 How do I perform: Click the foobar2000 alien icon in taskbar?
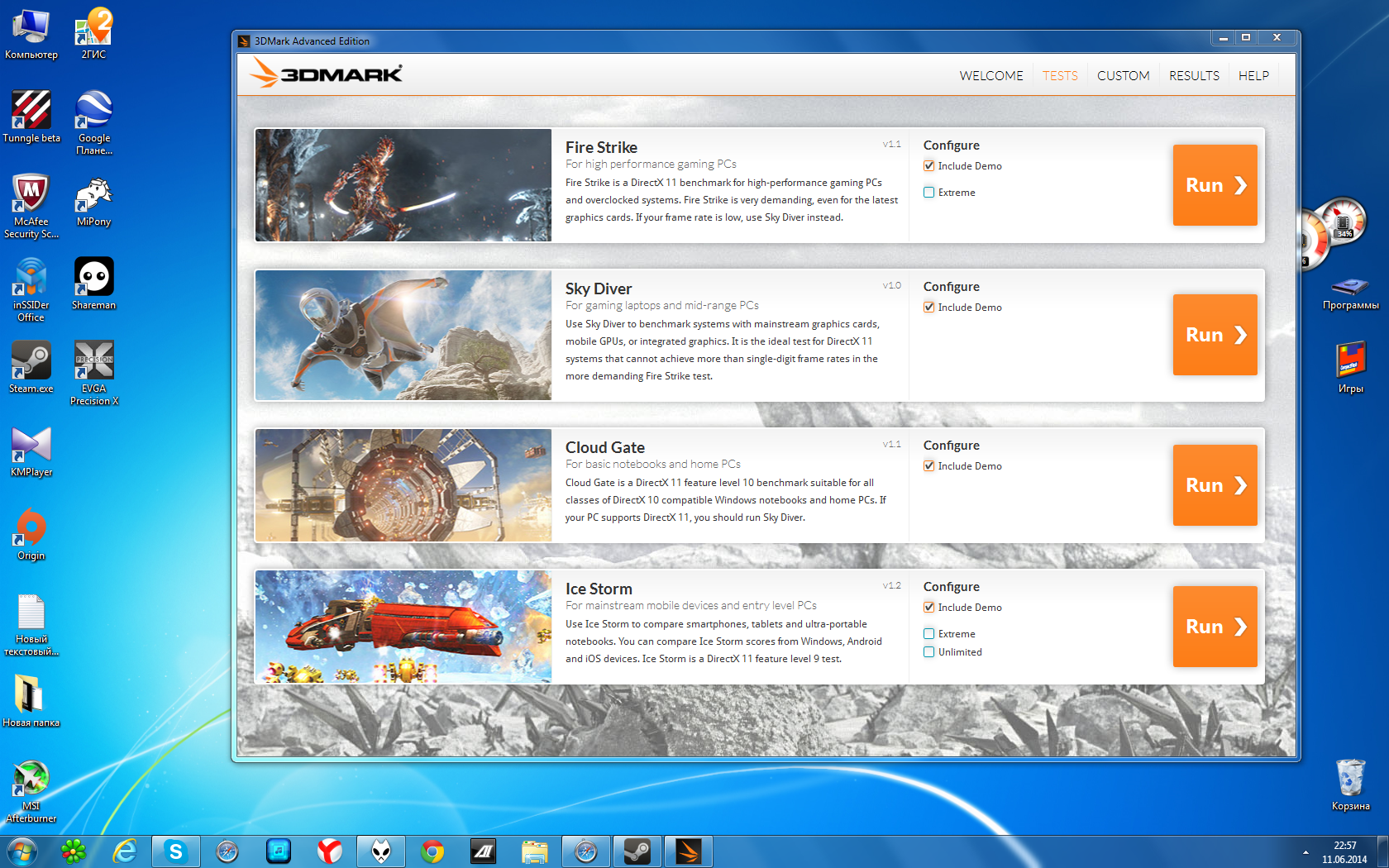coord(381,851)
